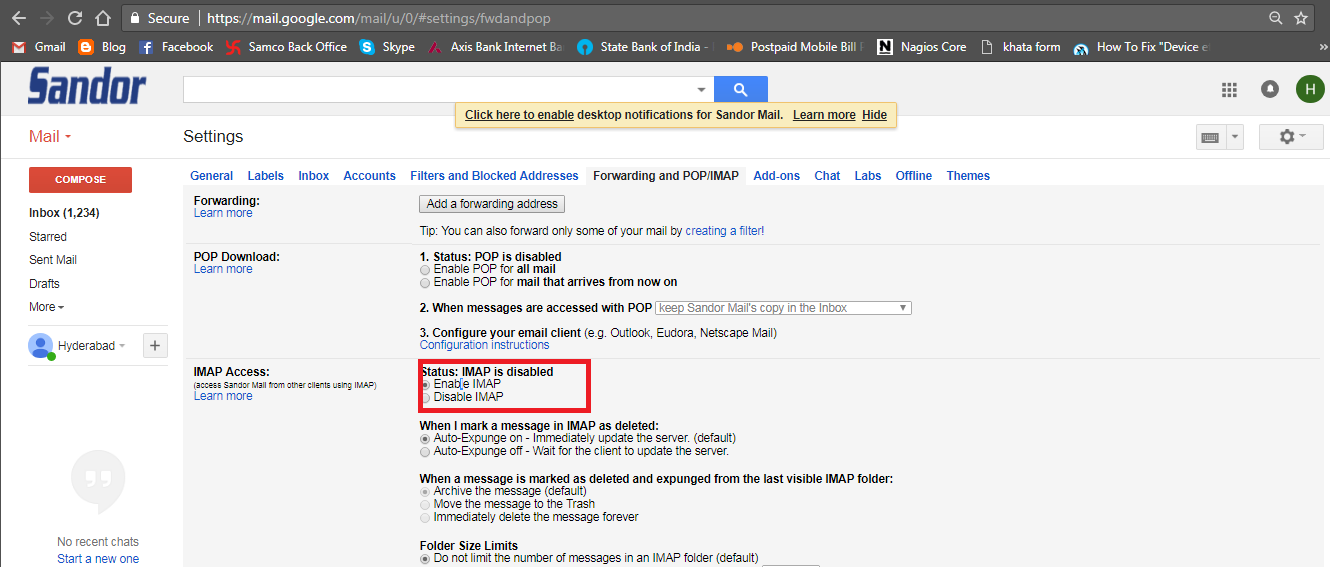Screen dimensions: 1330x567
Task: Click inside the mail search field
Action: click(x=440, y=90)
